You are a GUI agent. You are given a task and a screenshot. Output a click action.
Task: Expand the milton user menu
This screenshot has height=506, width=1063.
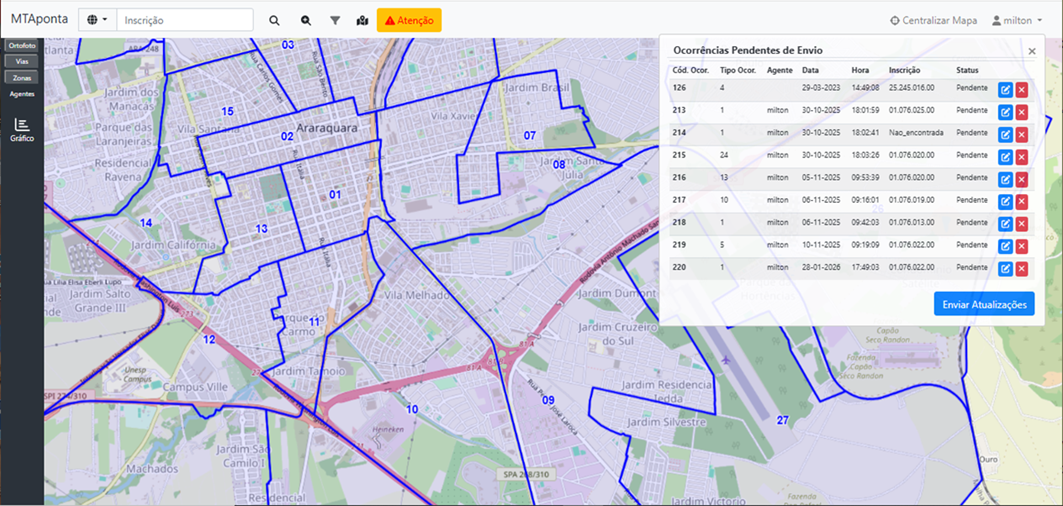(1016, 20)
